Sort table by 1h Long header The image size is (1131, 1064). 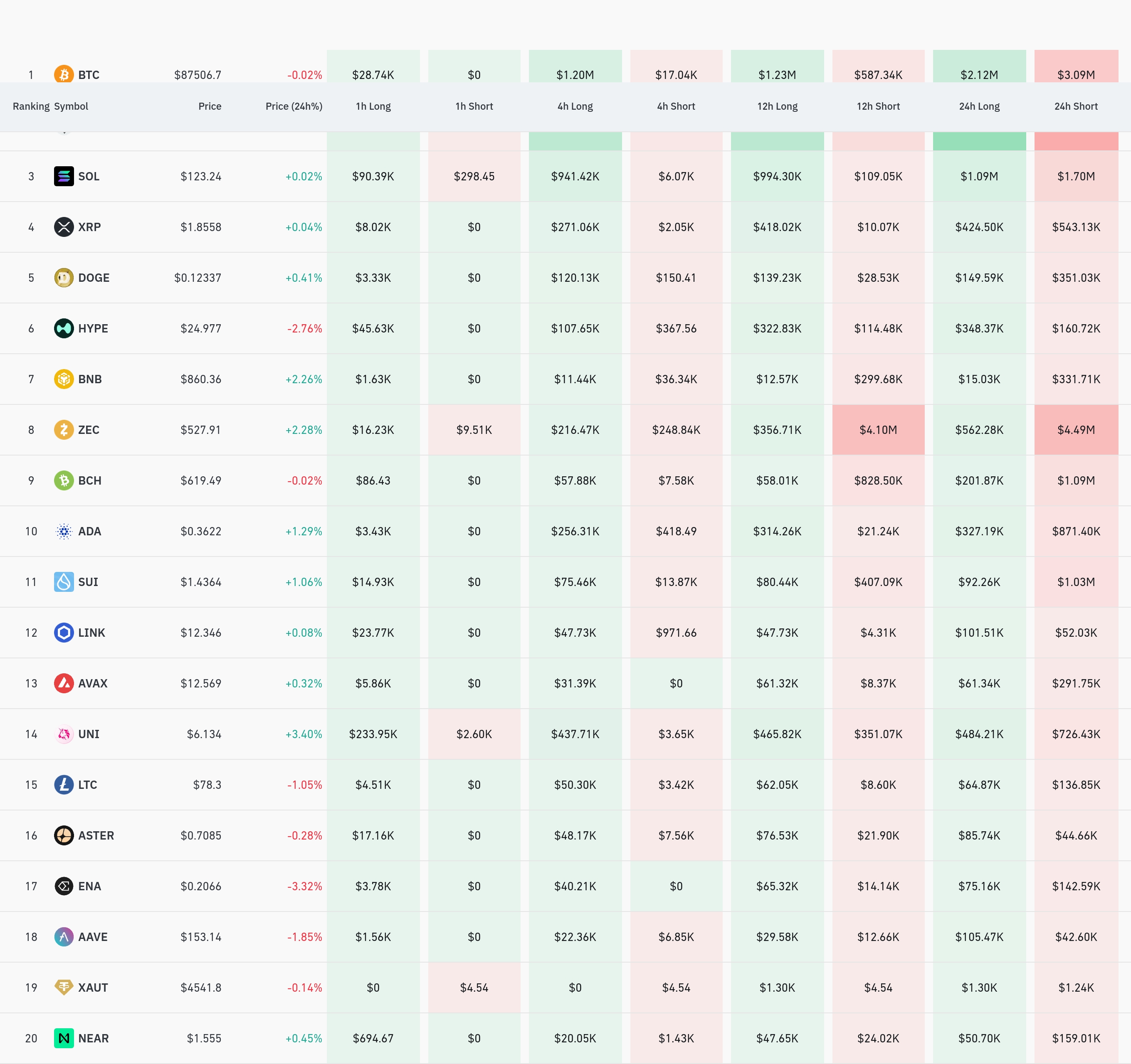[x=373, y=106]
